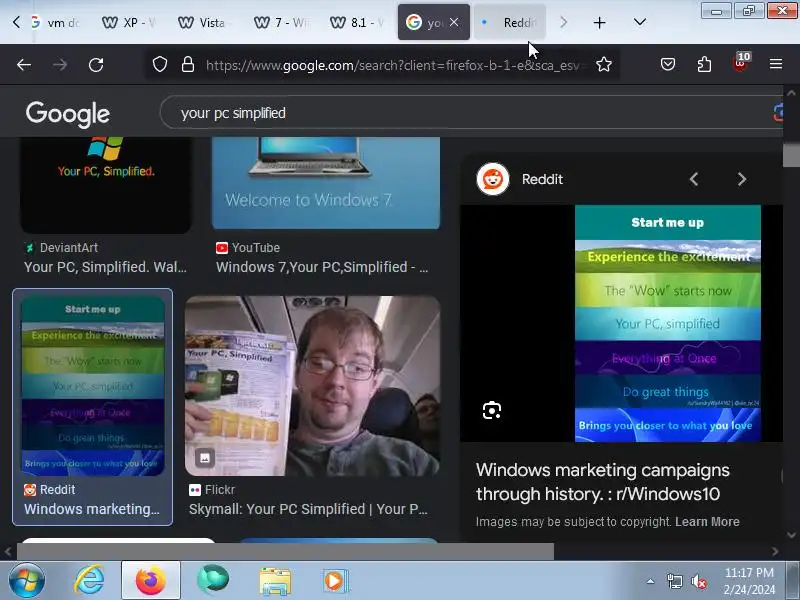Screen dimensions: 800x600
Task: Click the Firefox taskbar button
Action: click(x=151, y=580)
